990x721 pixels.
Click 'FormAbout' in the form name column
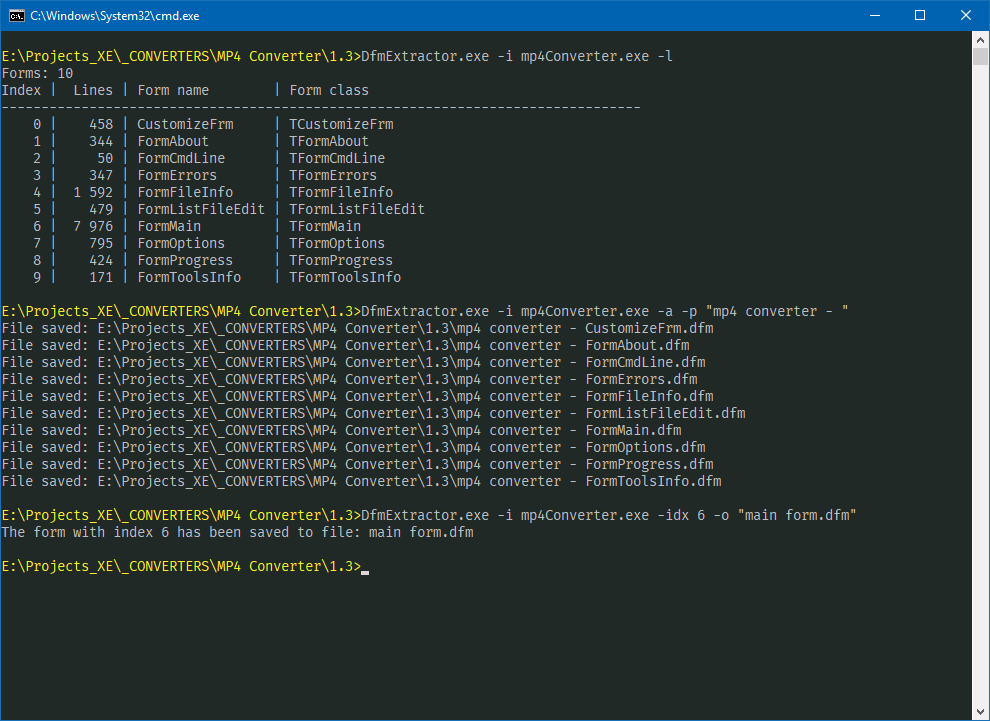pyautogui.click(x=173, y=141)
